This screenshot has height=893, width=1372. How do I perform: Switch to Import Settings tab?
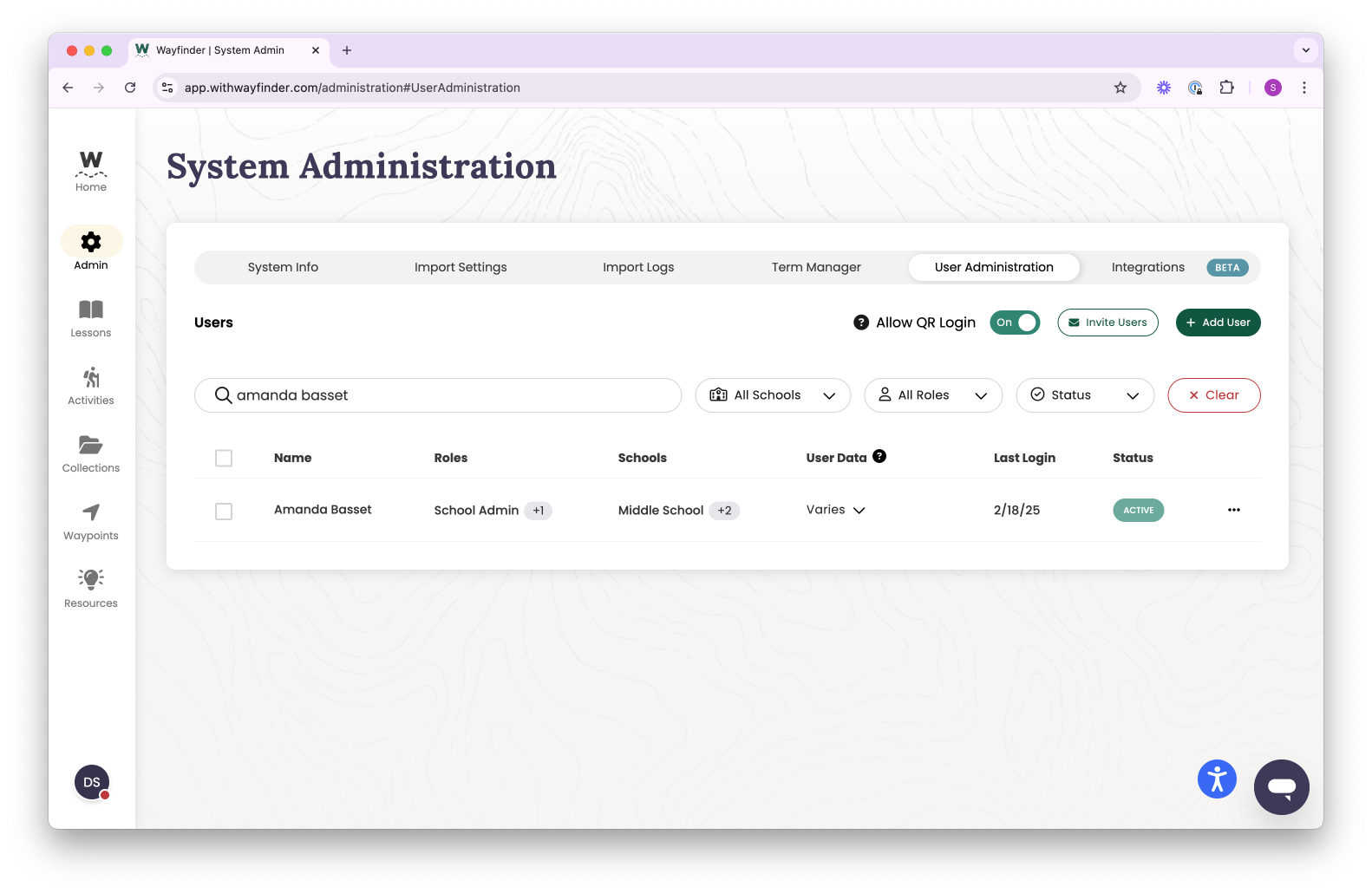461,267
